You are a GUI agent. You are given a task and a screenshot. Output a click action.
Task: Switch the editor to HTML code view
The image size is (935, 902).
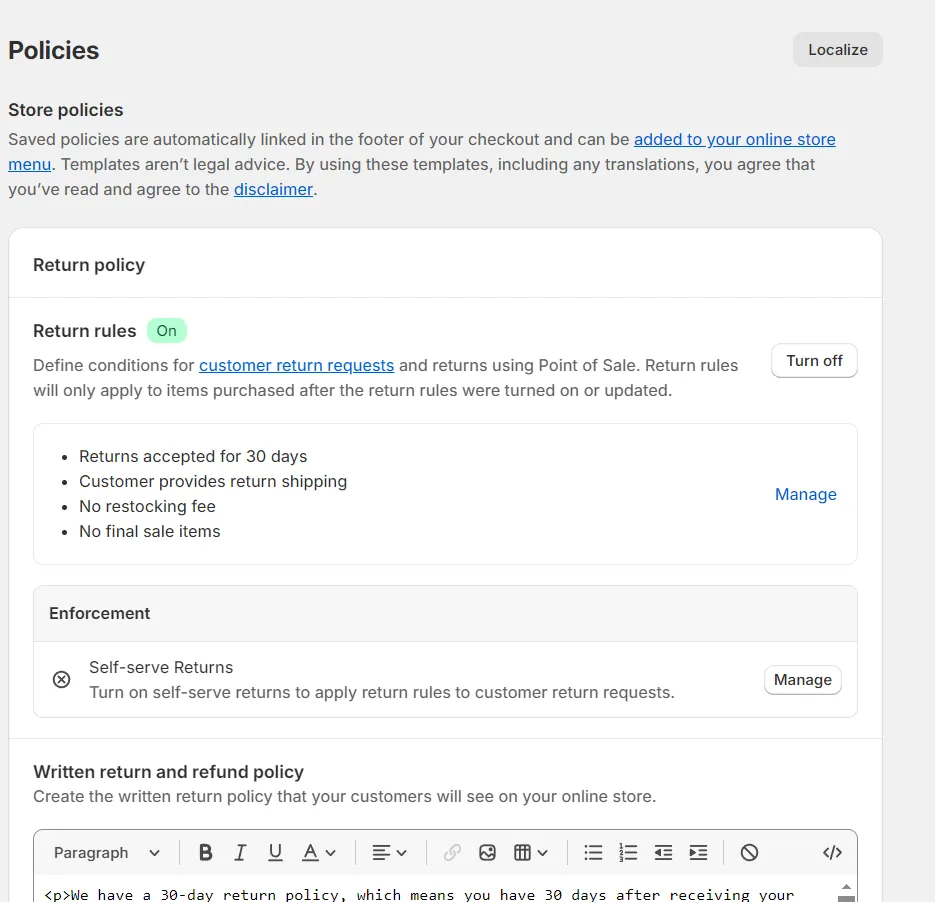pos(832,853)
